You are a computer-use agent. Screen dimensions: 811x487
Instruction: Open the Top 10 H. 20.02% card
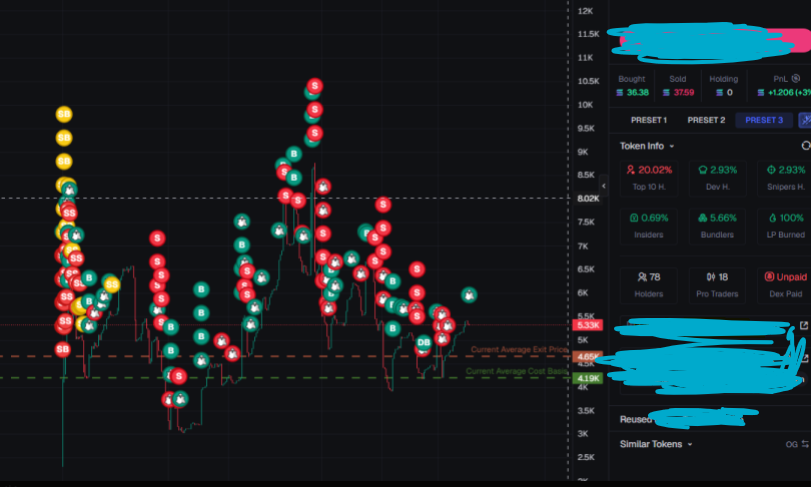(649, 178)
